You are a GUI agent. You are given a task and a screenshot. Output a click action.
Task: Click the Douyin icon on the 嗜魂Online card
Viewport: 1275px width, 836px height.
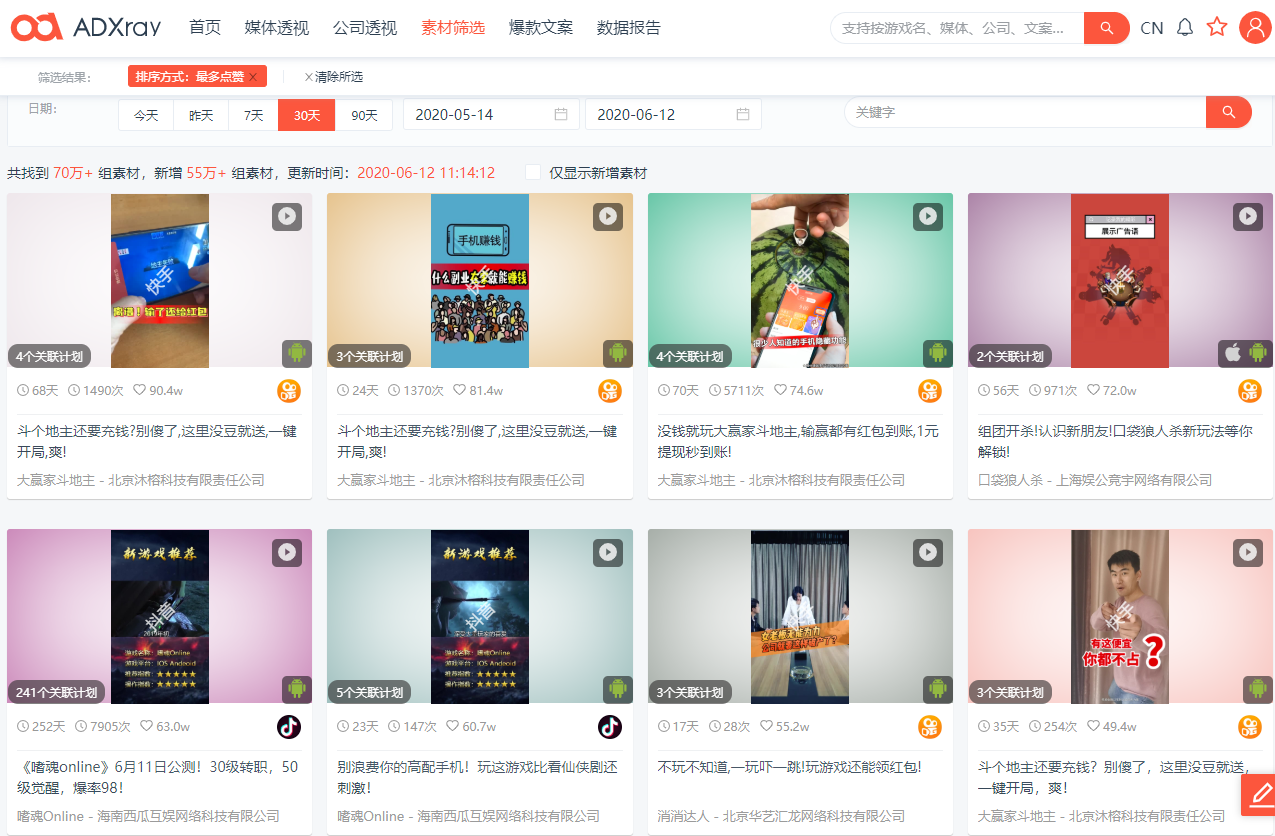[x=289, y=727]
